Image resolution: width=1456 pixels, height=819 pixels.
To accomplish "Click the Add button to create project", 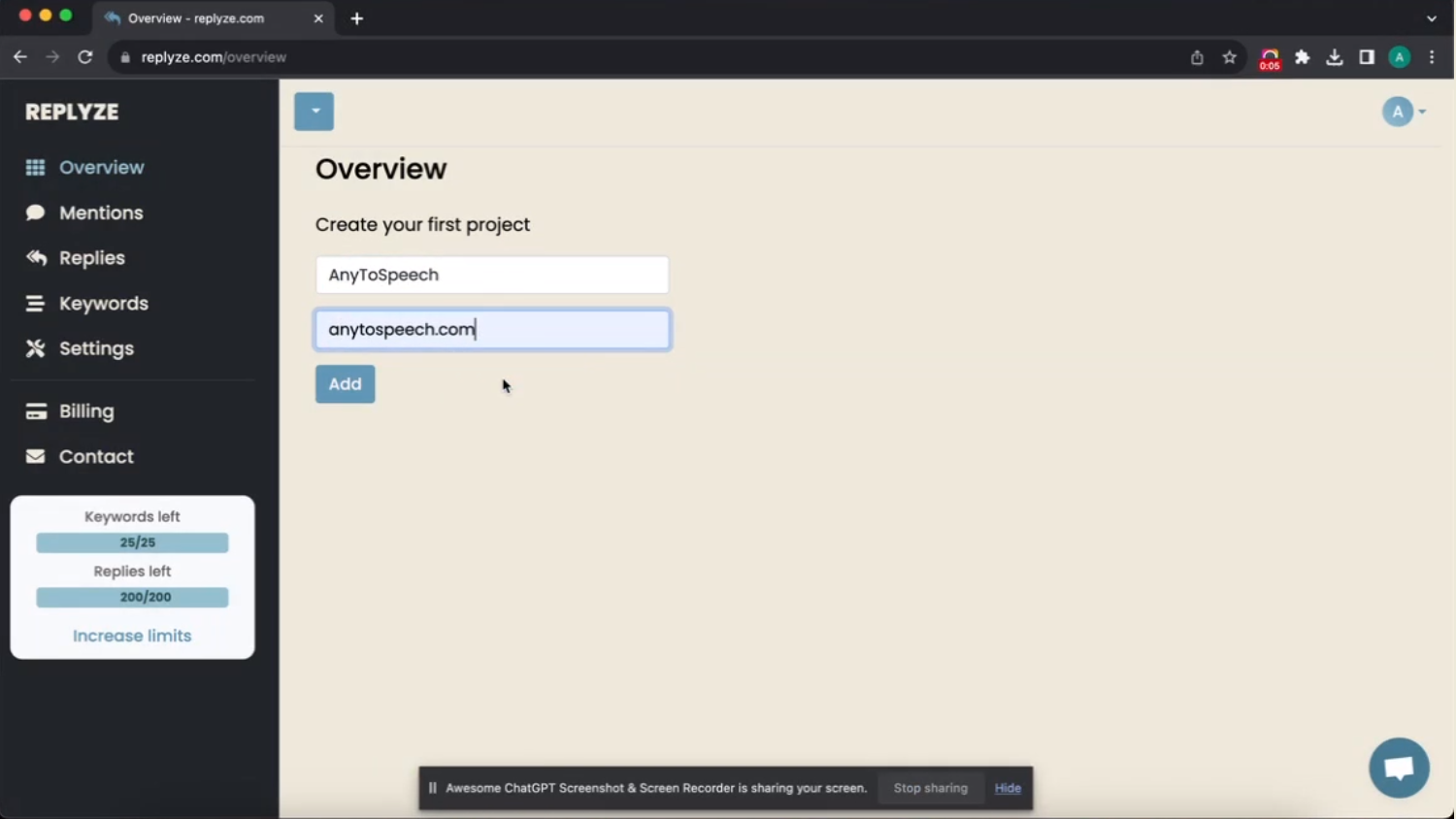I will click(345, 383).
